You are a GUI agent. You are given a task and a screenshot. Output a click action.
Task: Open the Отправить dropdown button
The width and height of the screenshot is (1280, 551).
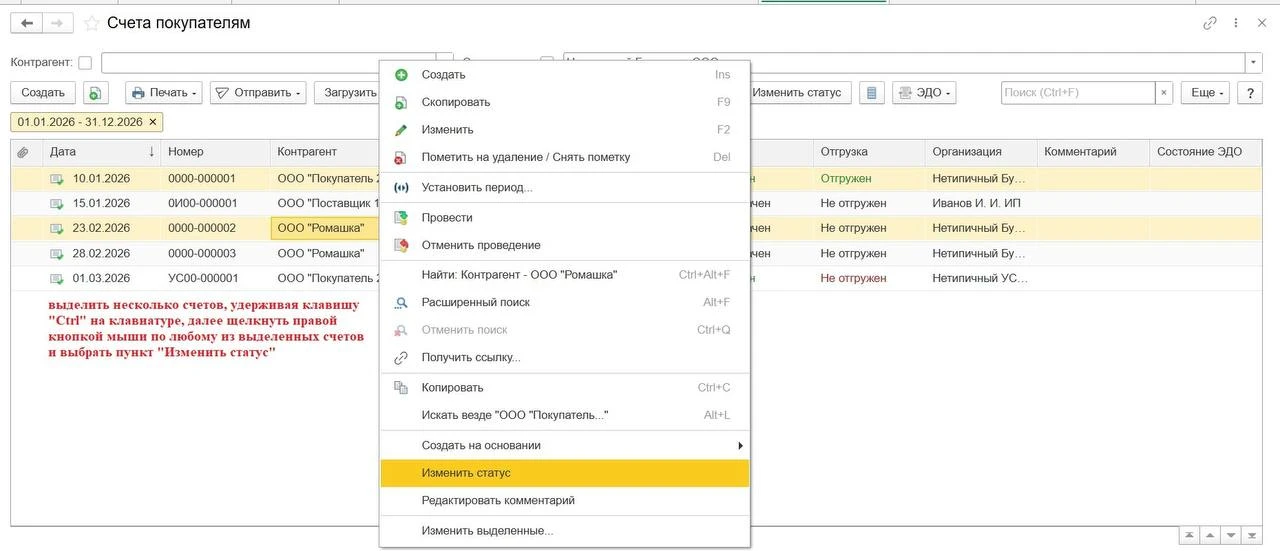pyautogui.click(x=258, y=93)
